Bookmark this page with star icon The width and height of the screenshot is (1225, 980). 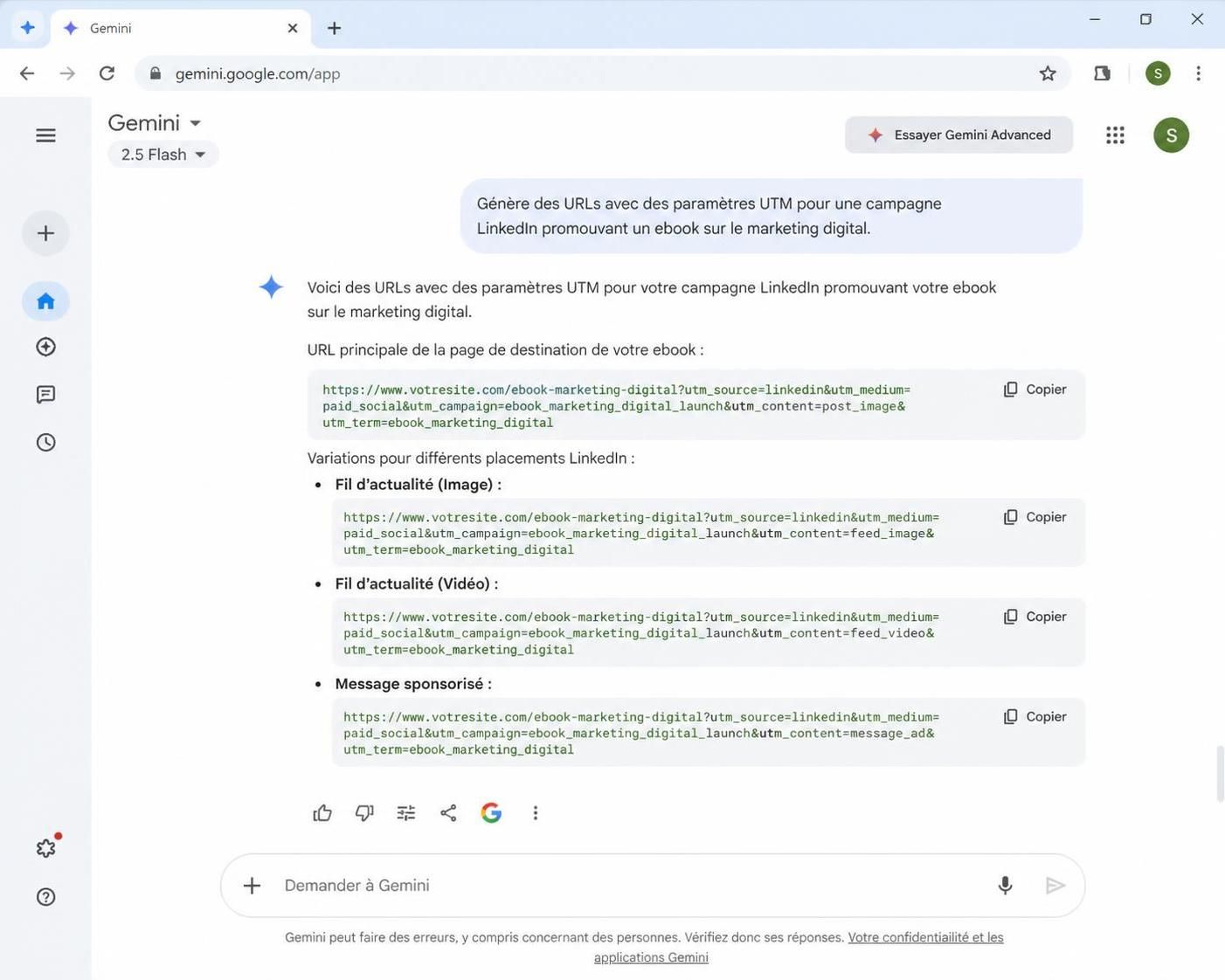(x=1048, y=73)
